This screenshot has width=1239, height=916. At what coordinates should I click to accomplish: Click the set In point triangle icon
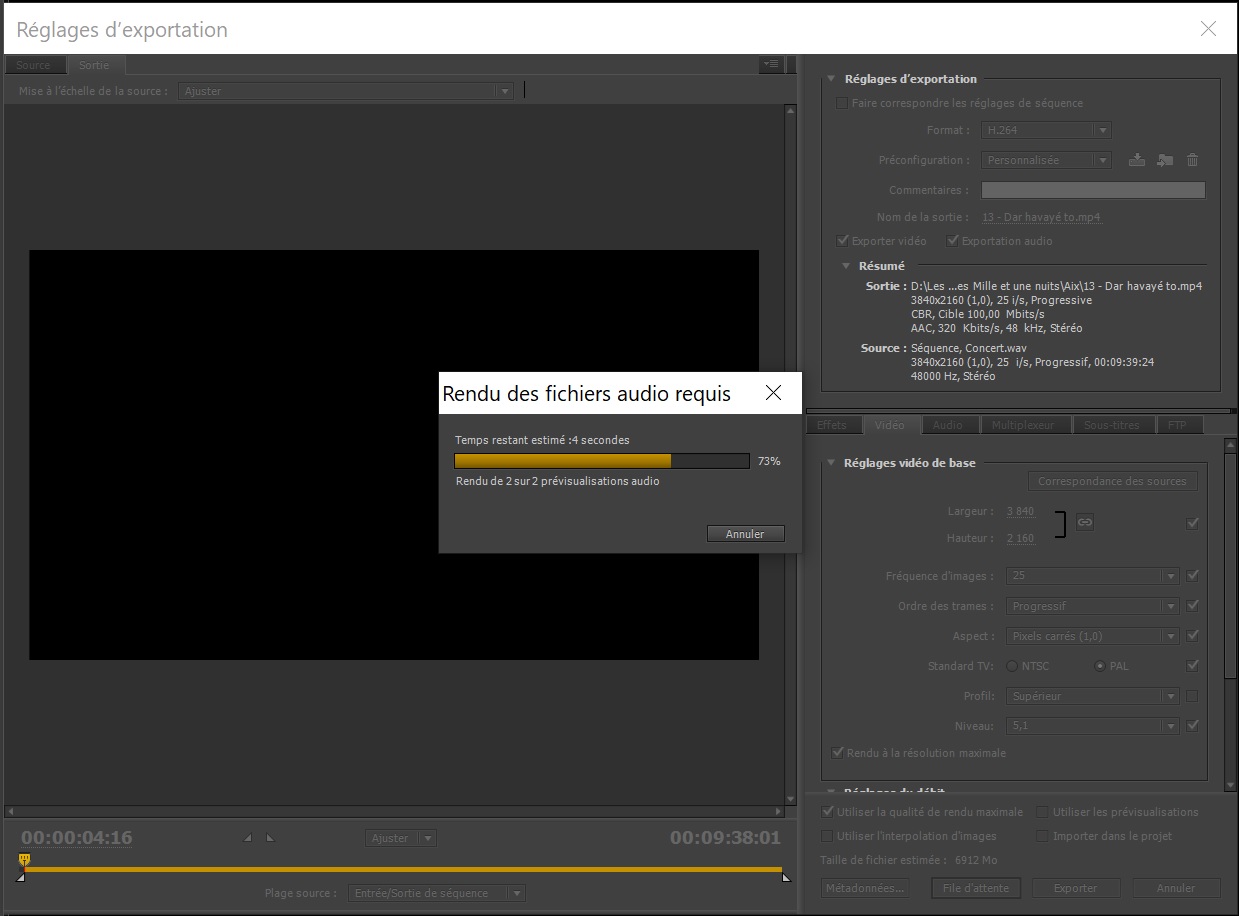(x=248, y=838)
